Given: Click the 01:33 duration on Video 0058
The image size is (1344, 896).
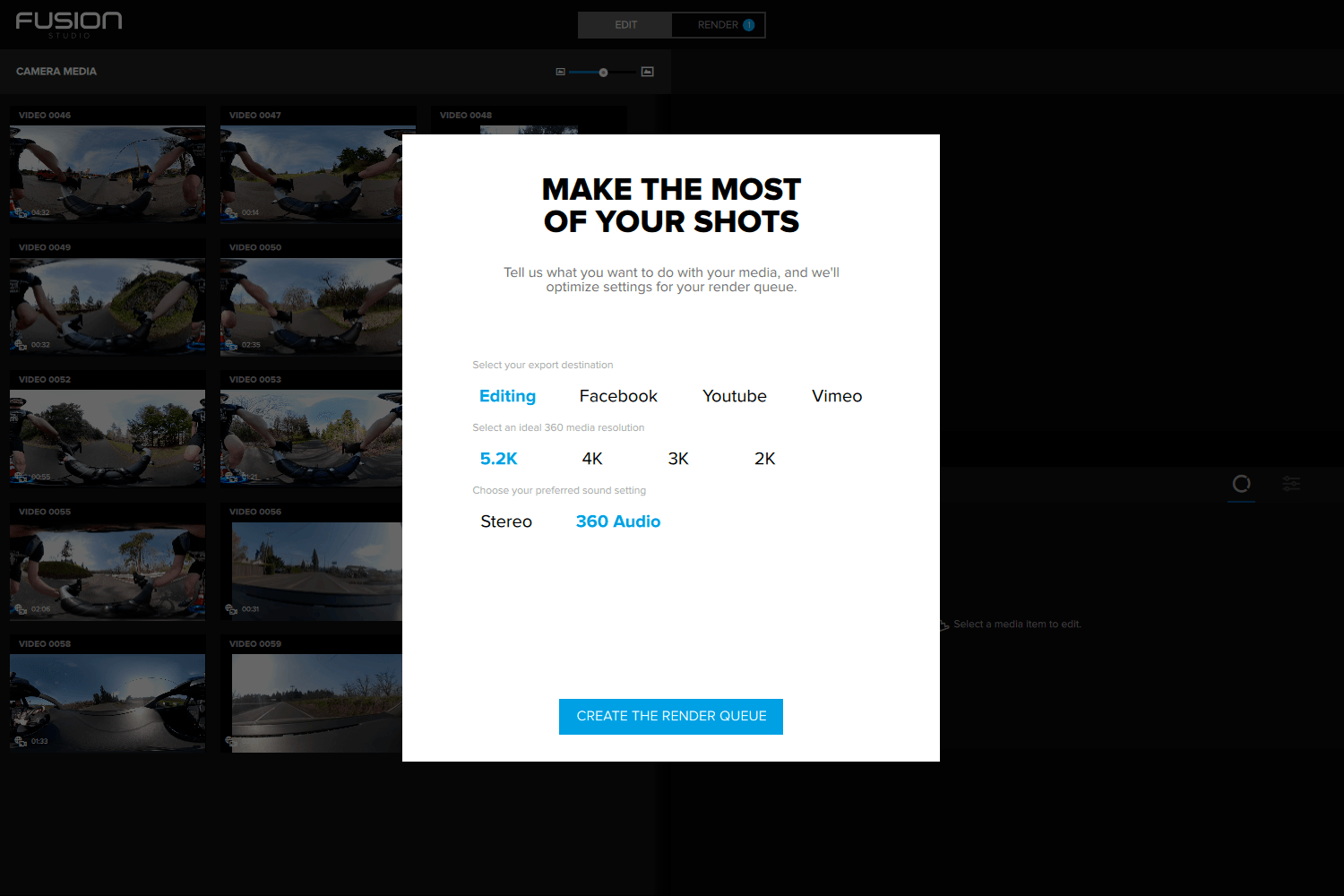Looking at the screenshot, I should (x=39, y=741).
